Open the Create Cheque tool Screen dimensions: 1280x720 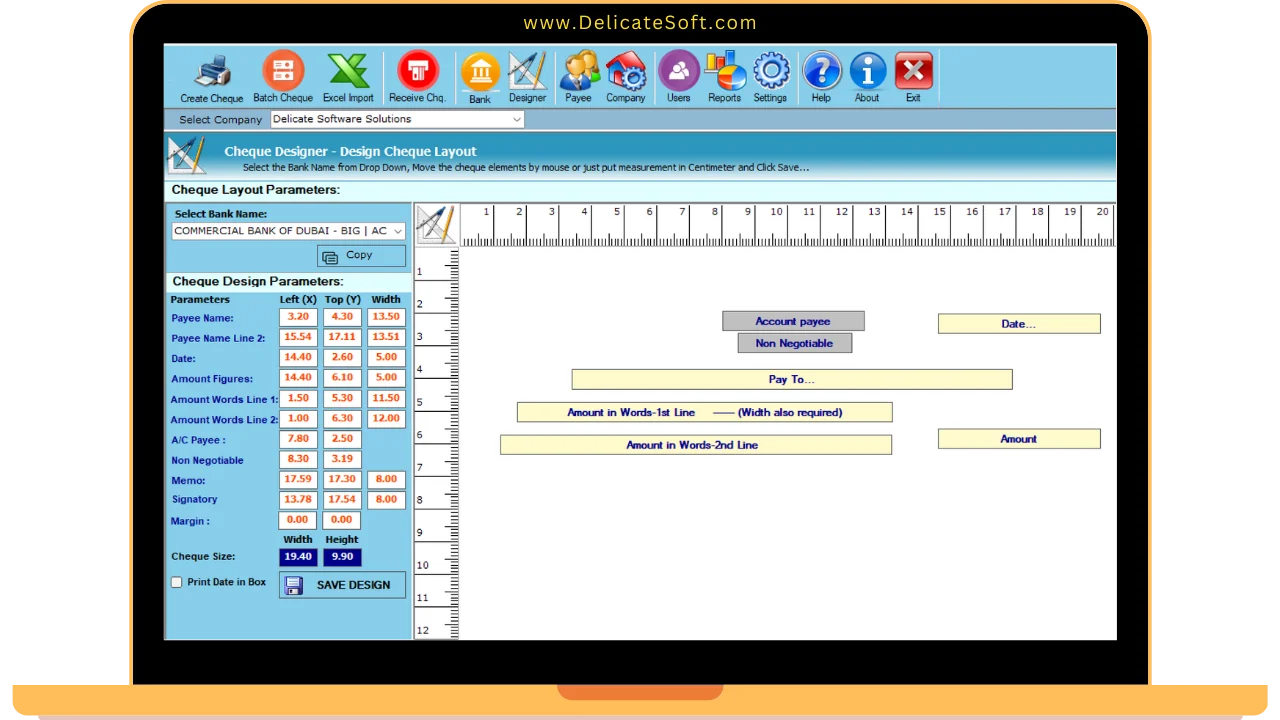click(x=212, y=78)
